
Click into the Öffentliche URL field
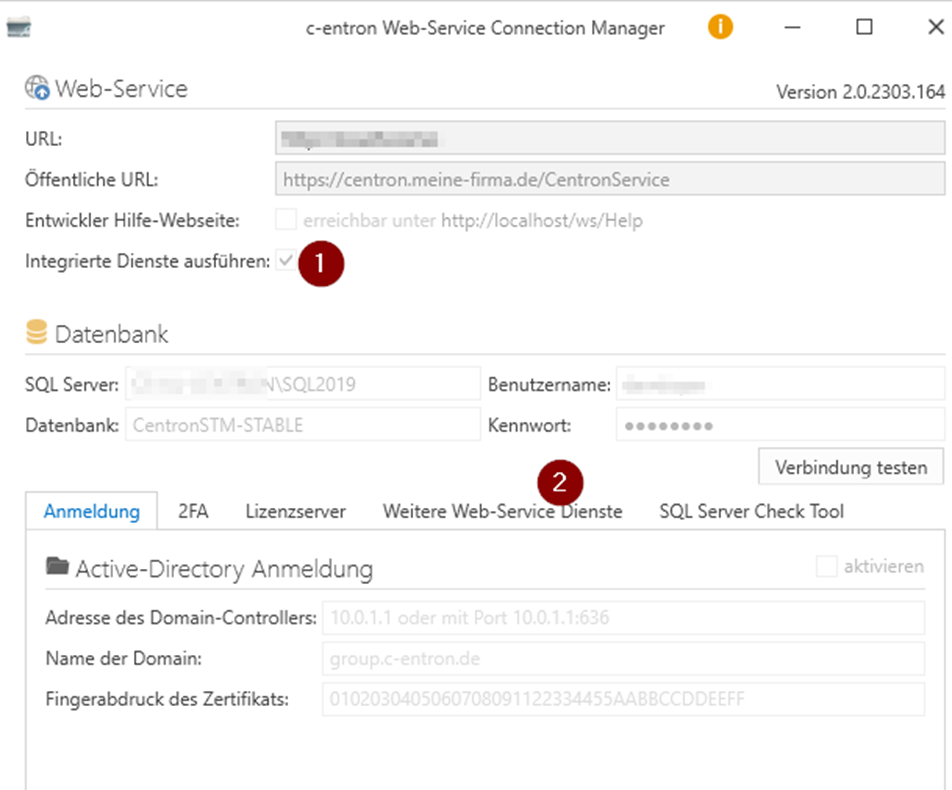609,180
